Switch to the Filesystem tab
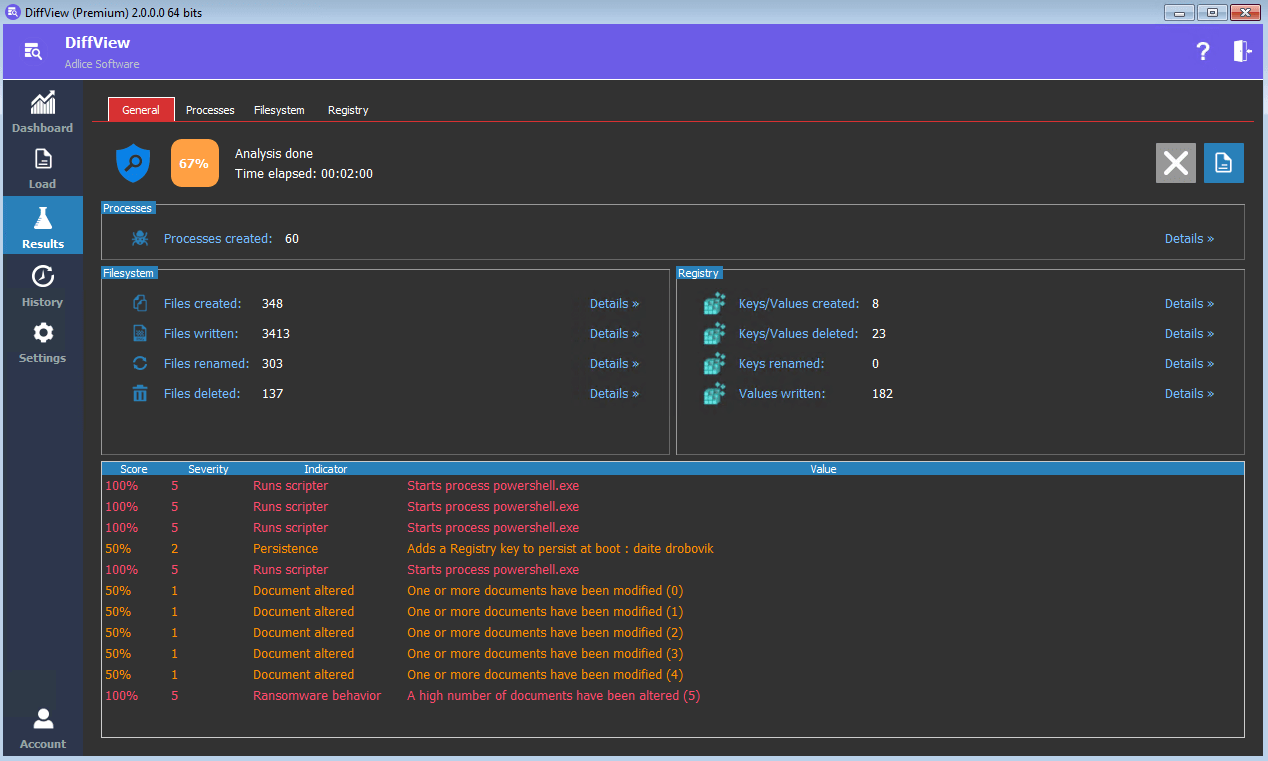Viewport: 1268px width, 761px height. pyautogui.click(x=279, y=110)
